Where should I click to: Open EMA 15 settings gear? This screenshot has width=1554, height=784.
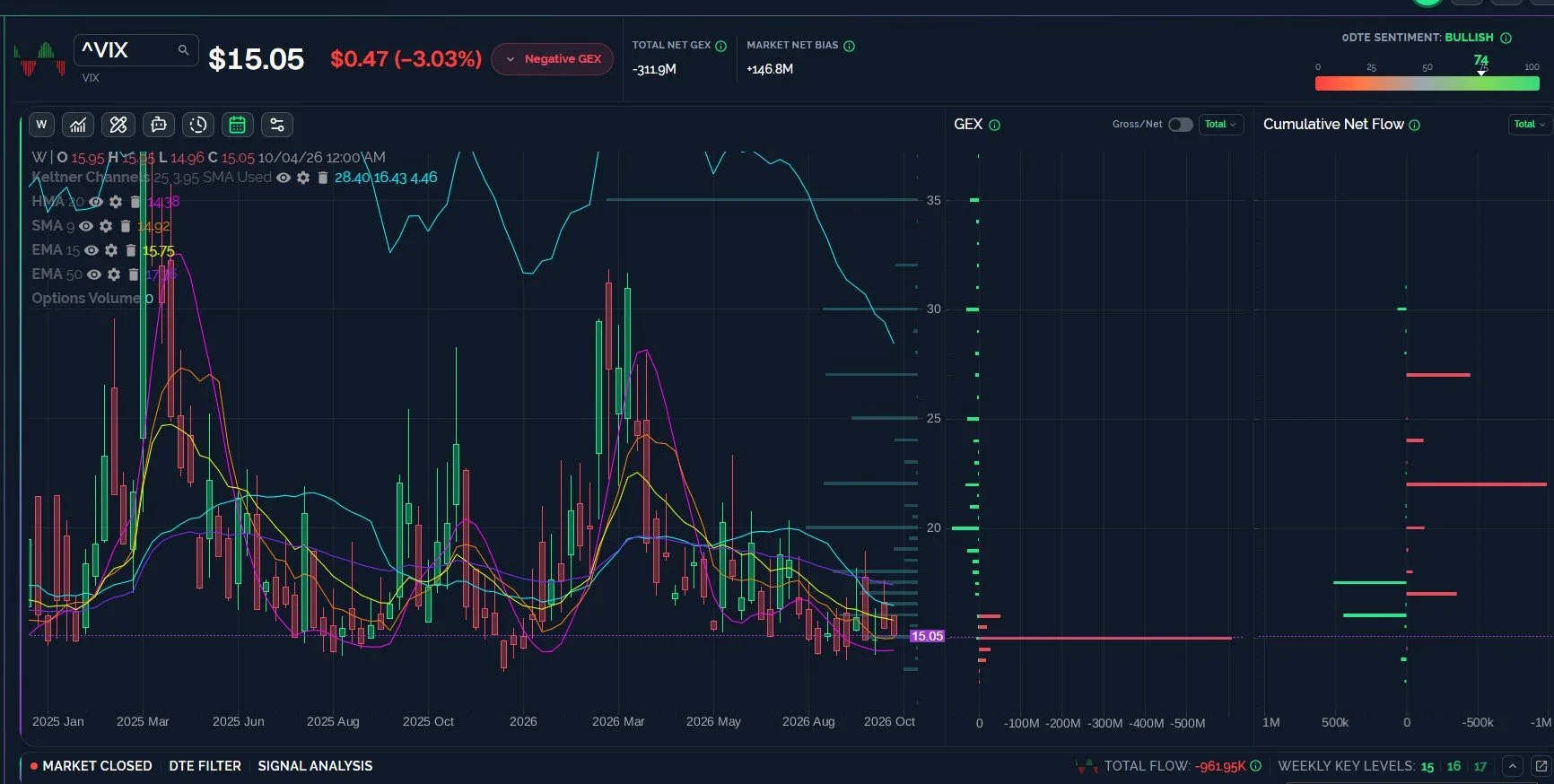coord(111,250)
